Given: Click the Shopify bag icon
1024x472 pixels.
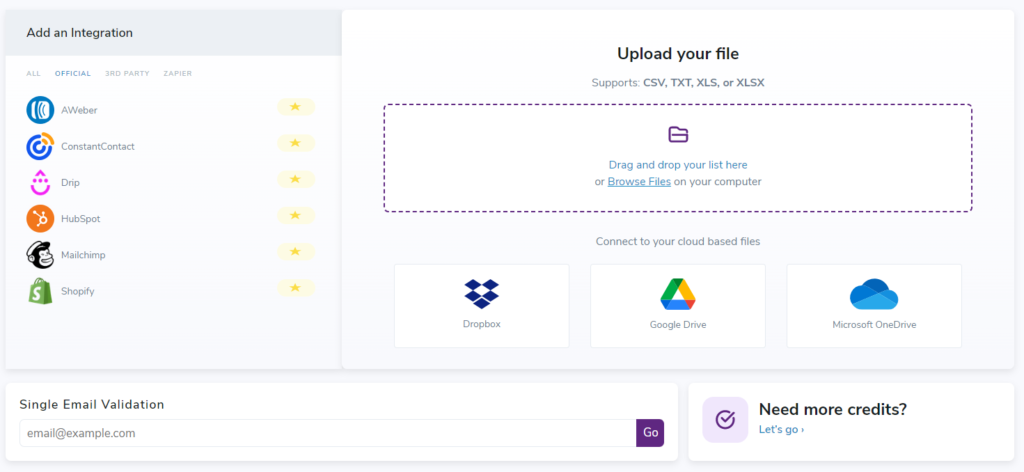Looking at the screenshot, I should click(x=40, y=291).
